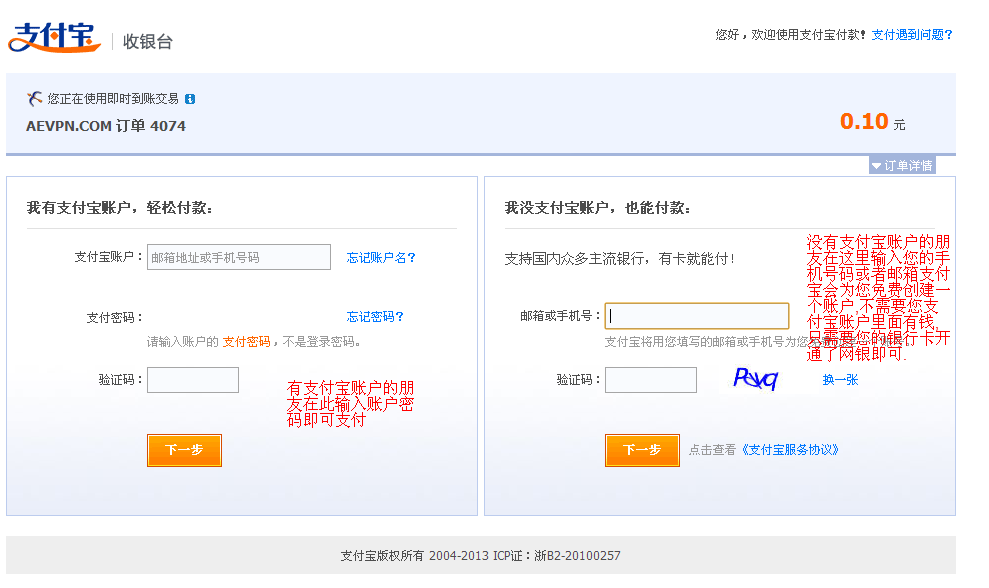The height and width of the screenshot is (588, 989).
Task: Open the 忘记密码? link
Action: pyautogui.click(x=375, y=316)
